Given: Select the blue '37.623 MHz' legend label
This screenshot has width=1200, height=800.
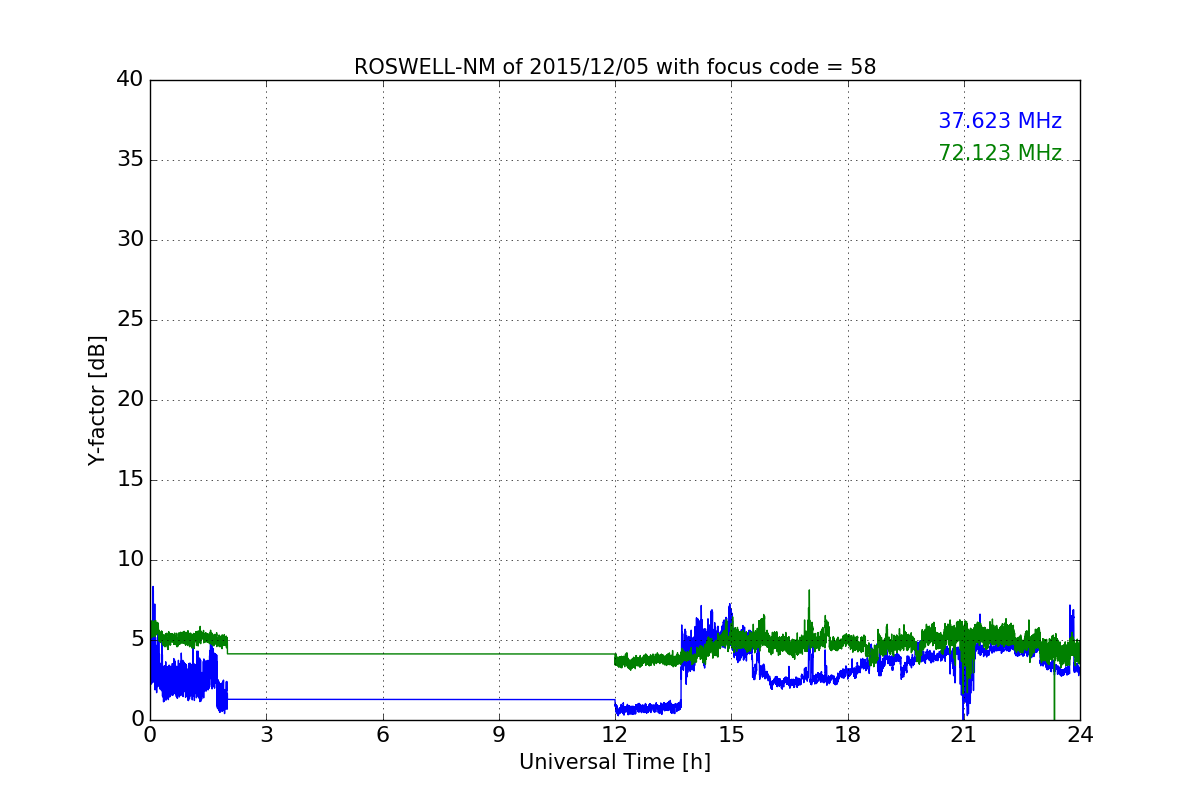Looking at the screenshot, I should click(1000, 121).
